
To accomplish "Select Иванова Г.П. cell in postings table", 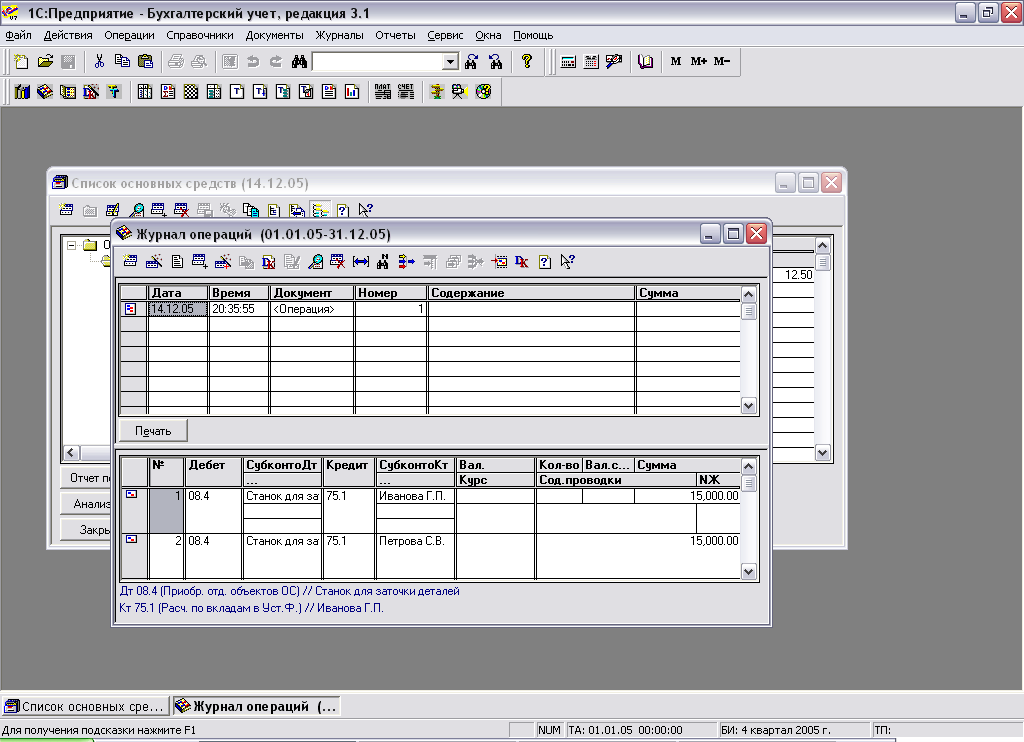I will pyautogui.click(x=415, y=496).
